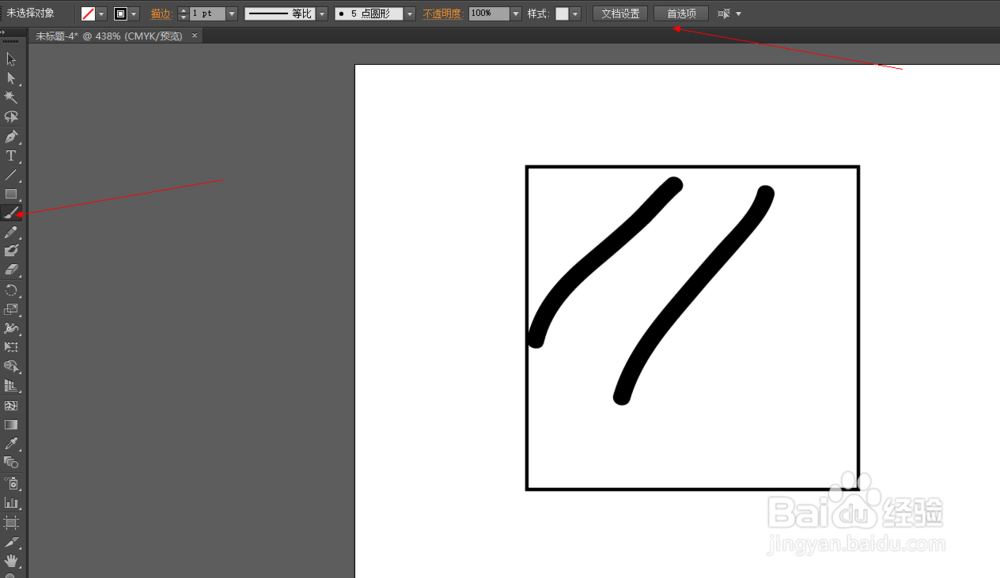Select the Direct Selection tool
The image size is (1000, 578).
click(x=11, y=78)
